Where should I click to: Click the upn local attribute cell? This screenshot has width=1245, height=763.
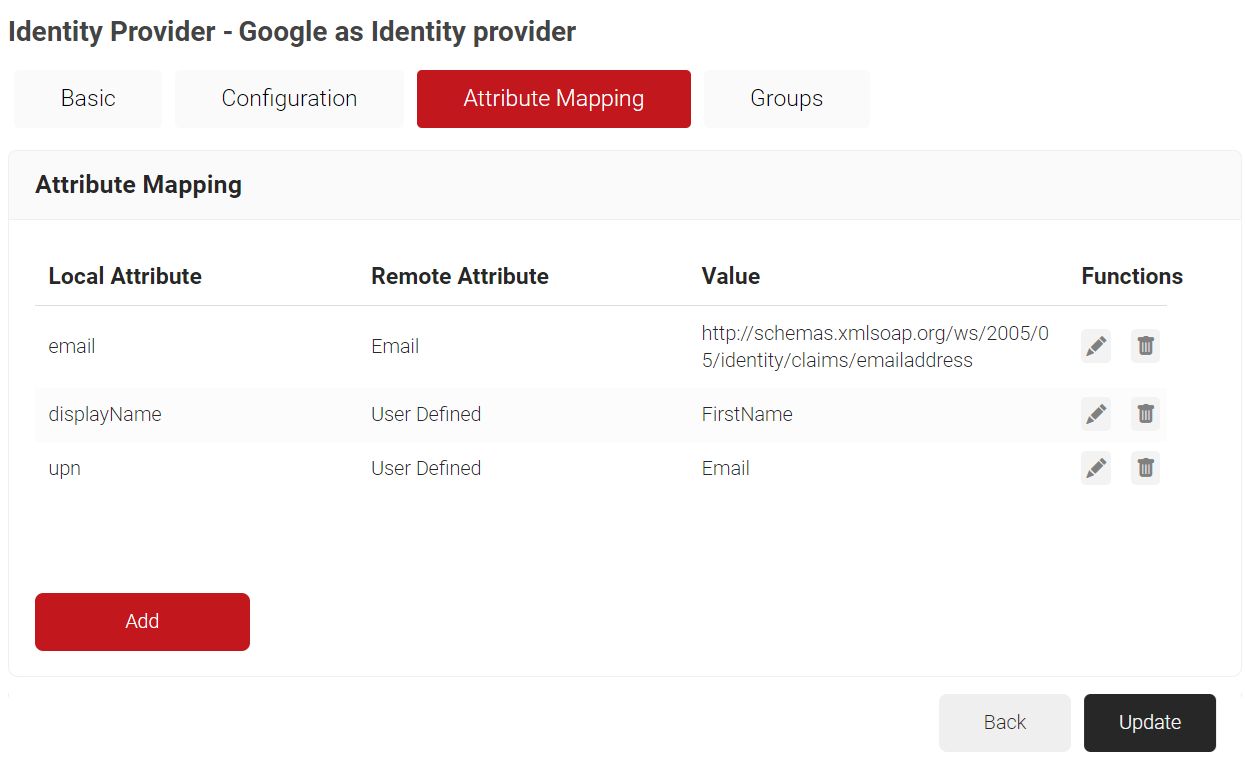tap(65, 468)
